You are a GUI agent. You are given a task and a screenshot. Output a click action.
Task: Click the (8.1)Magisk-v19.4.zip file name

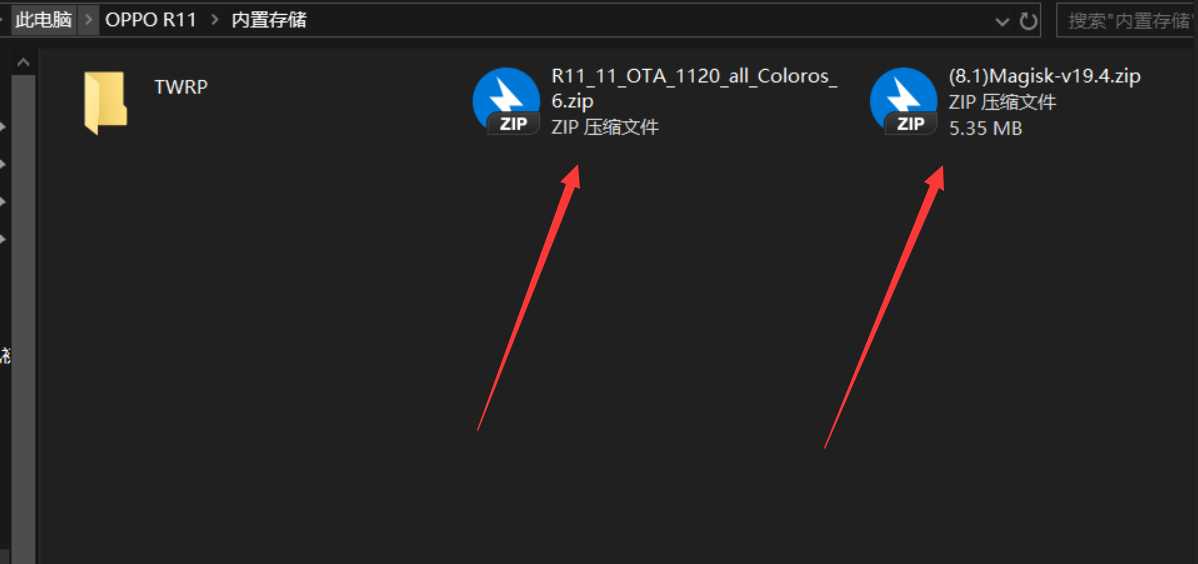coord(1044,76)
